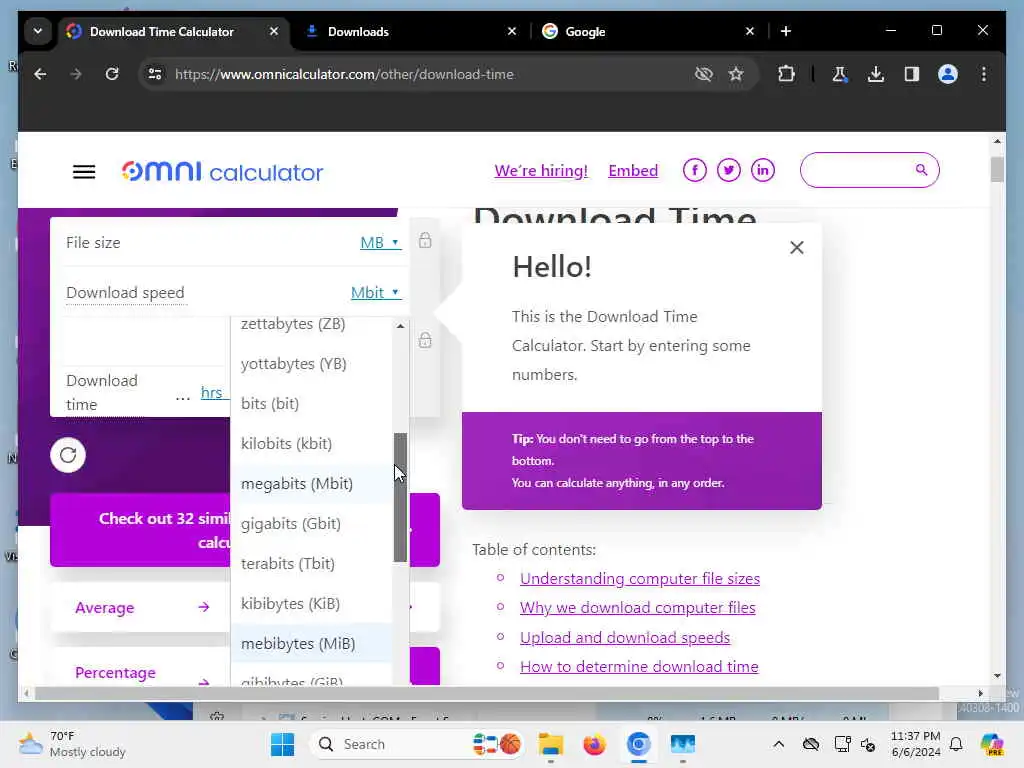Close the Hello! tooltip popup
The height and width of the screenshot is (768, 1024).
(796, 248)
